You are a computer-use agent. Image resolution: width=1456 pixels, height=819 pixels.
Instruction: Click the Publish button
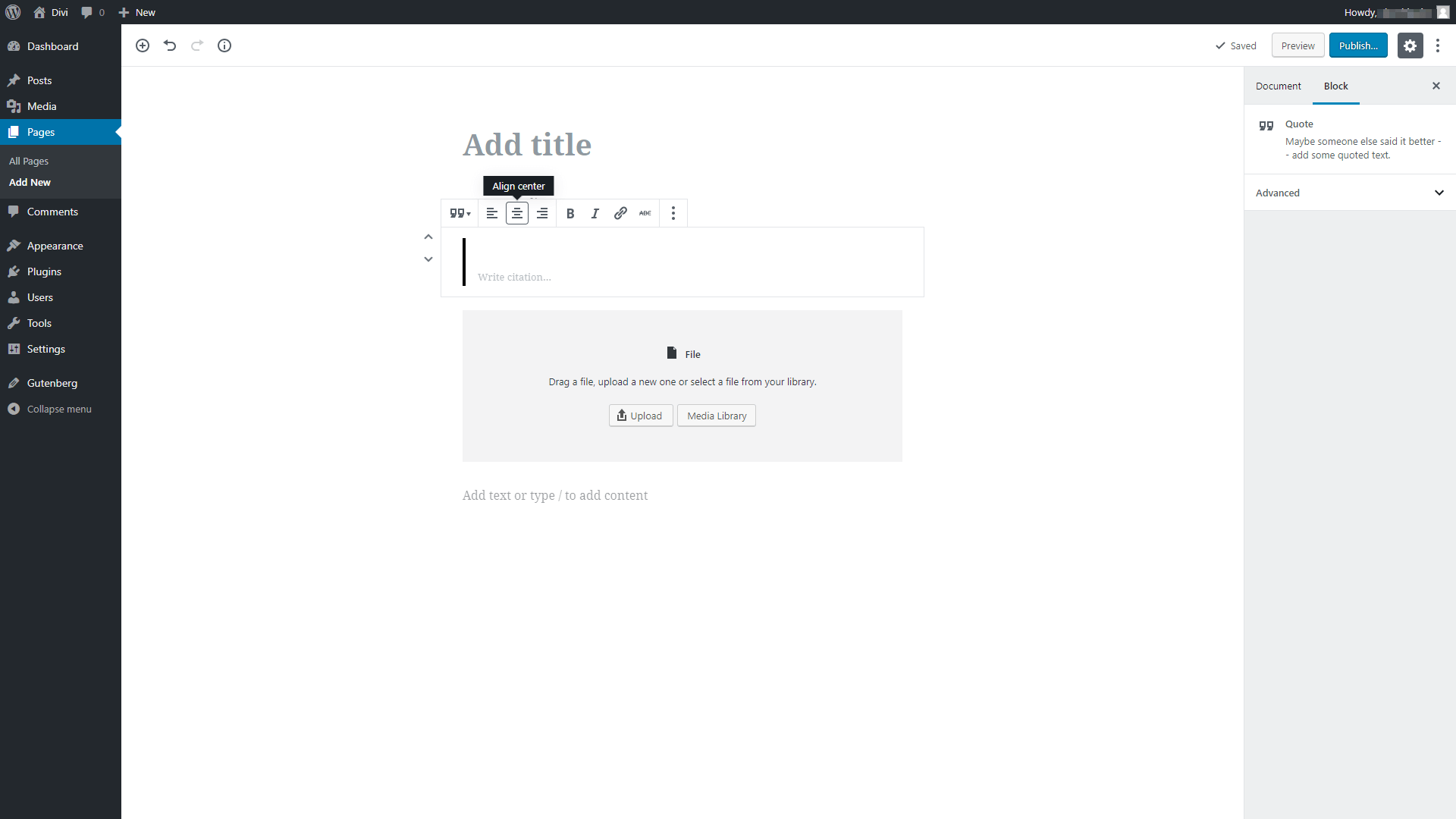click(1358, 45)
